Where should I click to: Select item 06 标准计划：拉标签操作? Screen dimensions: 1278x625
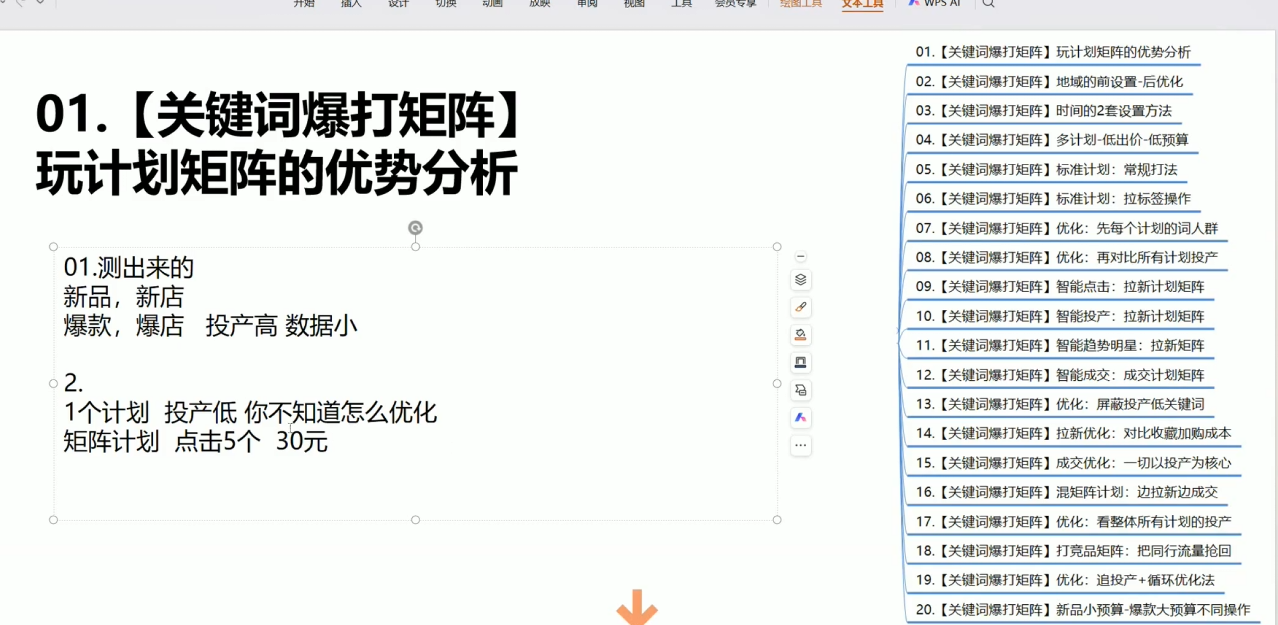[x=1053, y=199]
